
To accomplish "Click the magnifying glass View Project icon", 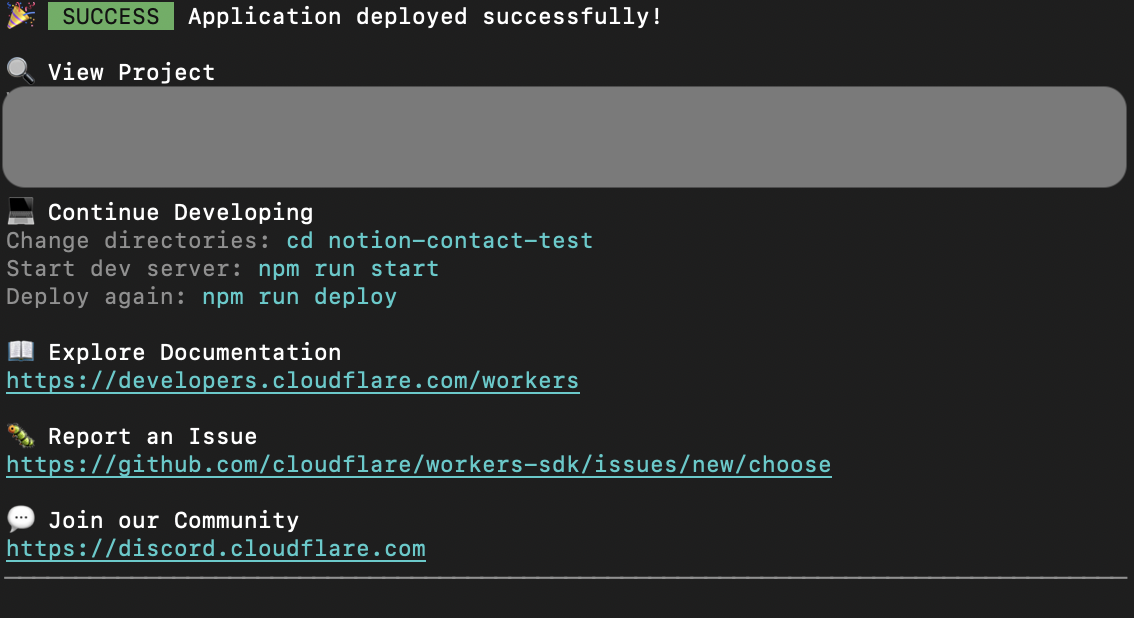I will (x=21, y=71).
